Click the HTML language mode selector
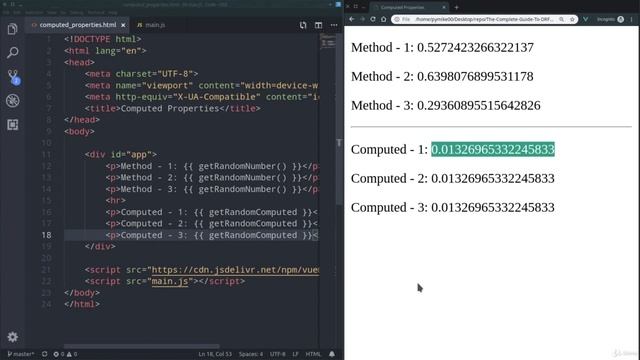Screen dimensions: 640x360 tap(313, 354)
